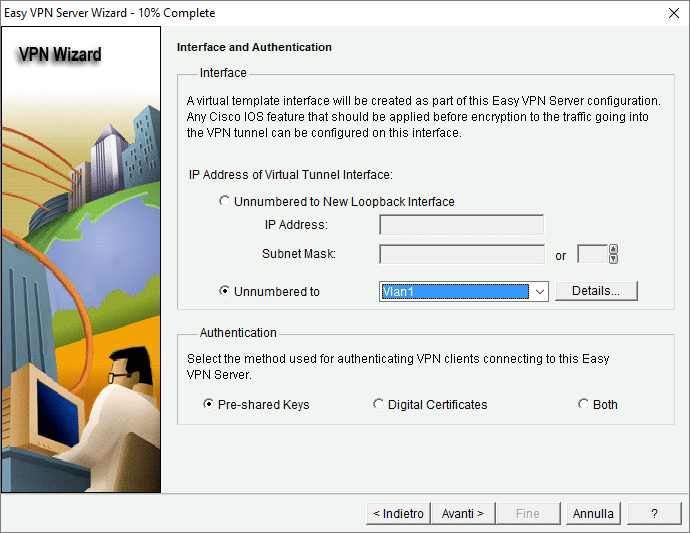The width and height of the screenshot is (690, 533).
Task: Click the IP Address of Virtual Tunnel Interface label
Action: 290,175
